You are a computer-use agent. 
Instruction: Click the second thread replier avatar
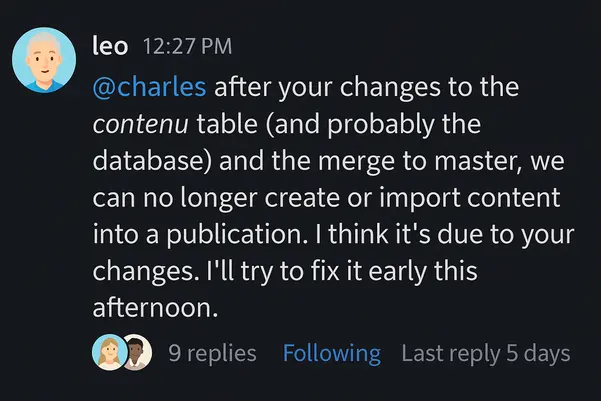[x=136, y=353]
